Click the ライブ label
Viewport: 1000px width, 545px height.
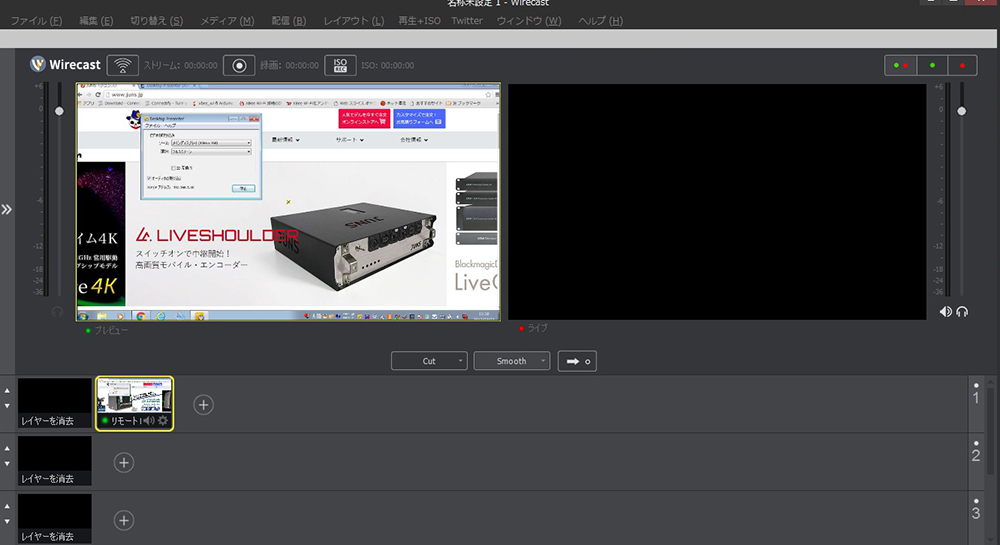(x=537, y=328)
